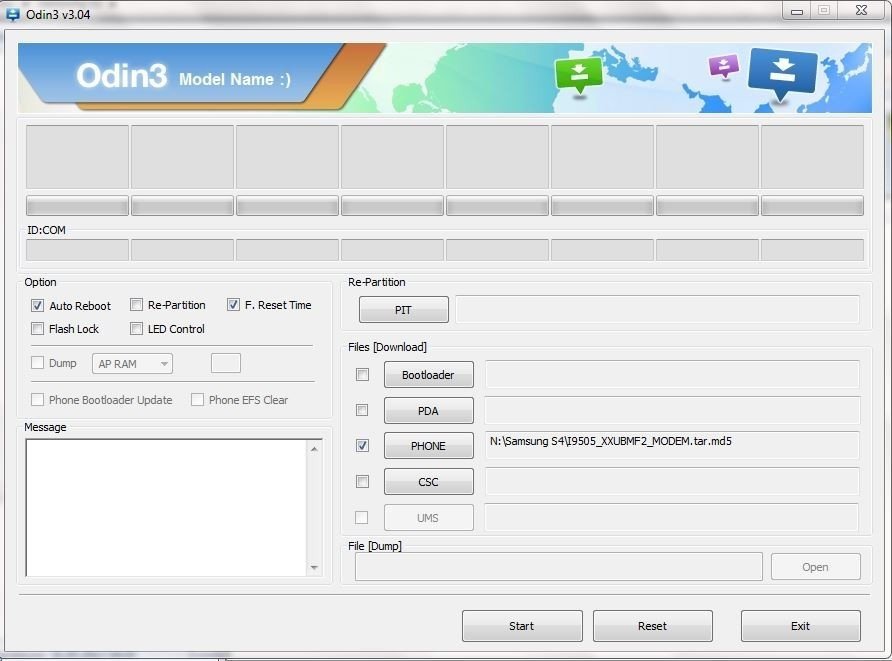Exit Odin3
892x661 pixels.
[x=800, y=626]
